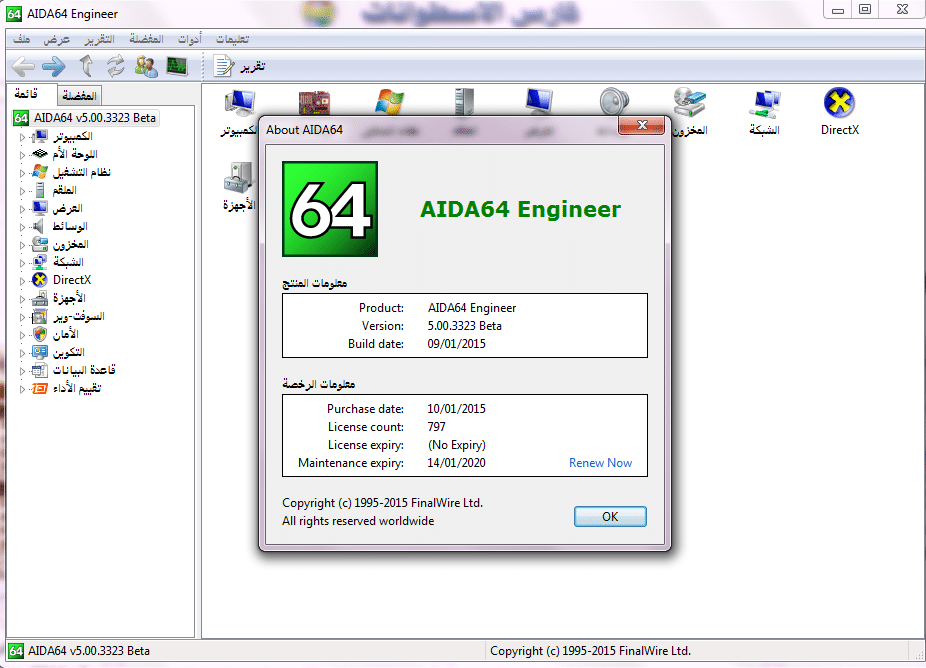Open the أدوات (Tools) menu
The width and height of the screenshot is (926, 668).
click(190, 39)
